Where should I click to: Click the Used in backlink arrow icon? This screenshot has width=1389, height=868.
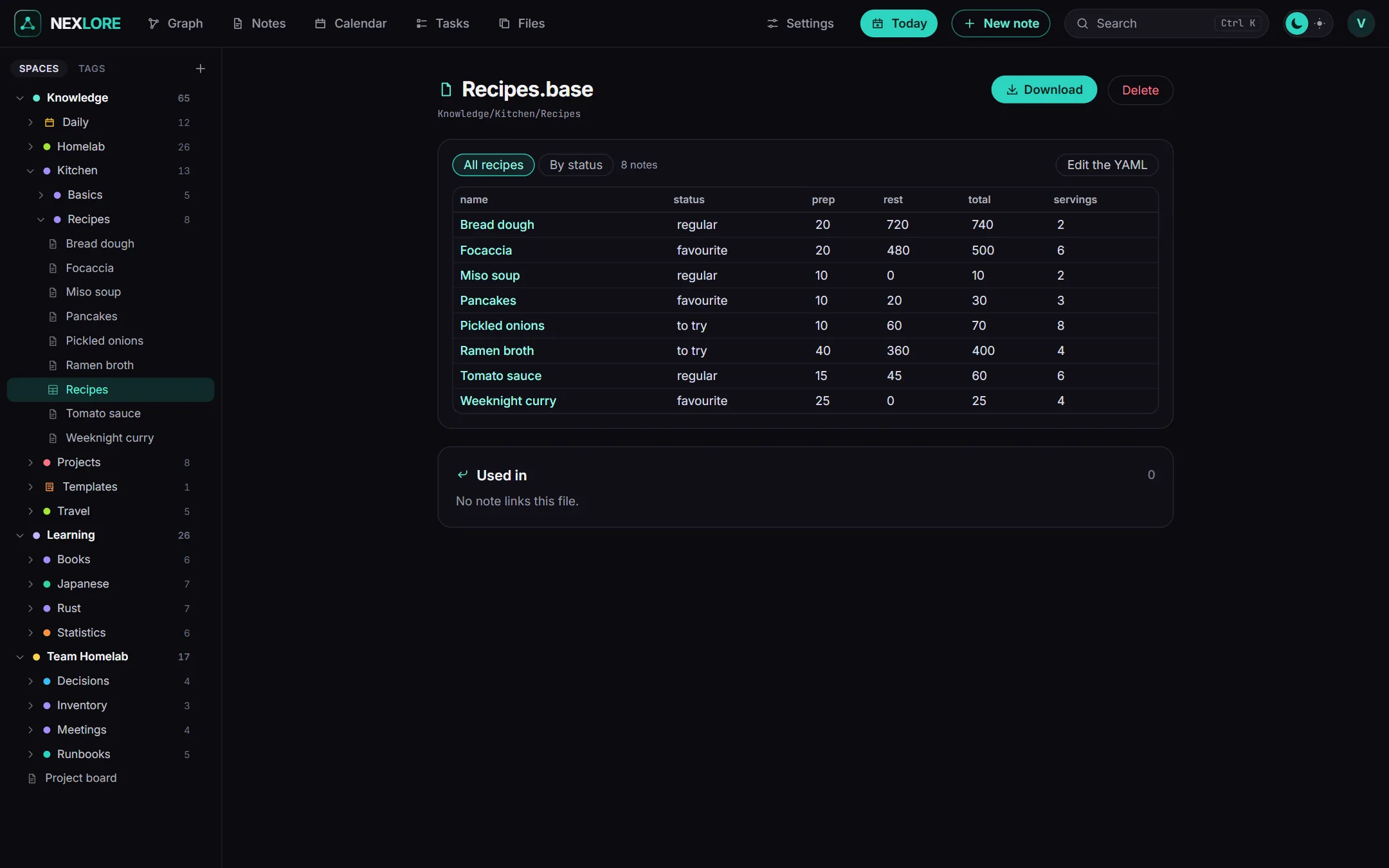pos(462,475)
